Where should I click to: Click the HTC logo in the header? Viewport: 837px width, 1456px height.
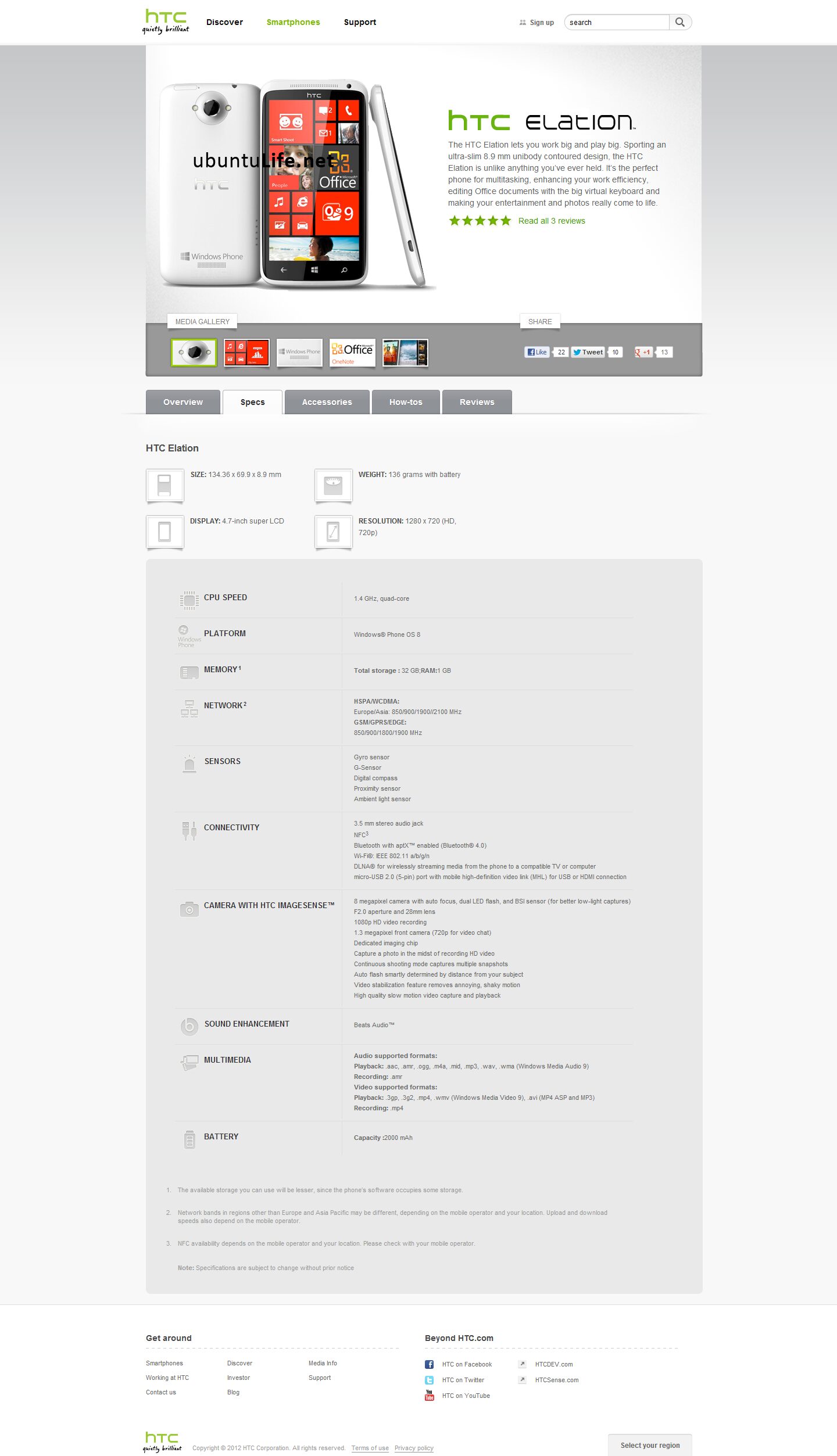coord(166,21)
